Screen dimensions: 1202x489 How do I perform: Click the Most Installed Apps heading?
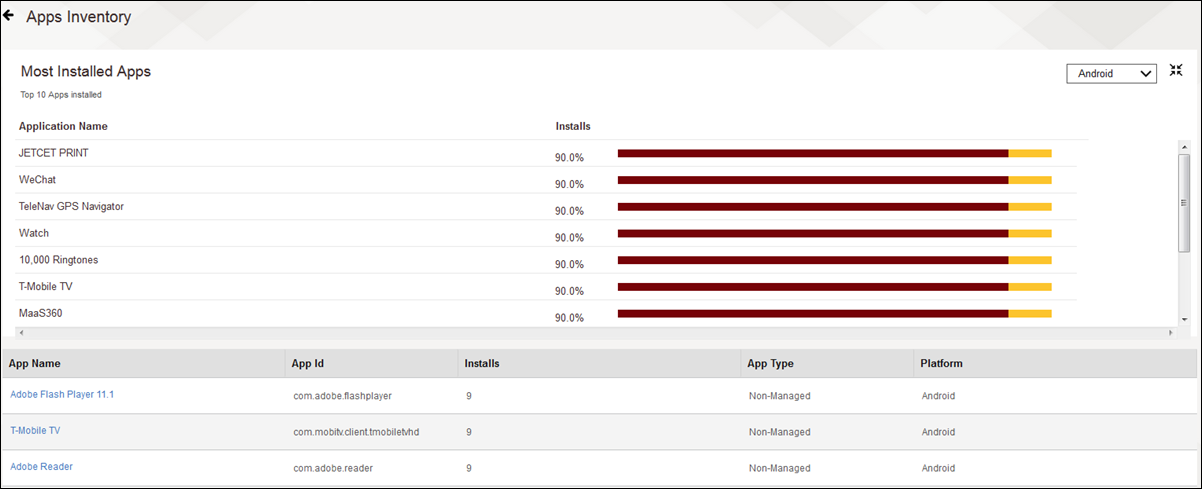86,72
